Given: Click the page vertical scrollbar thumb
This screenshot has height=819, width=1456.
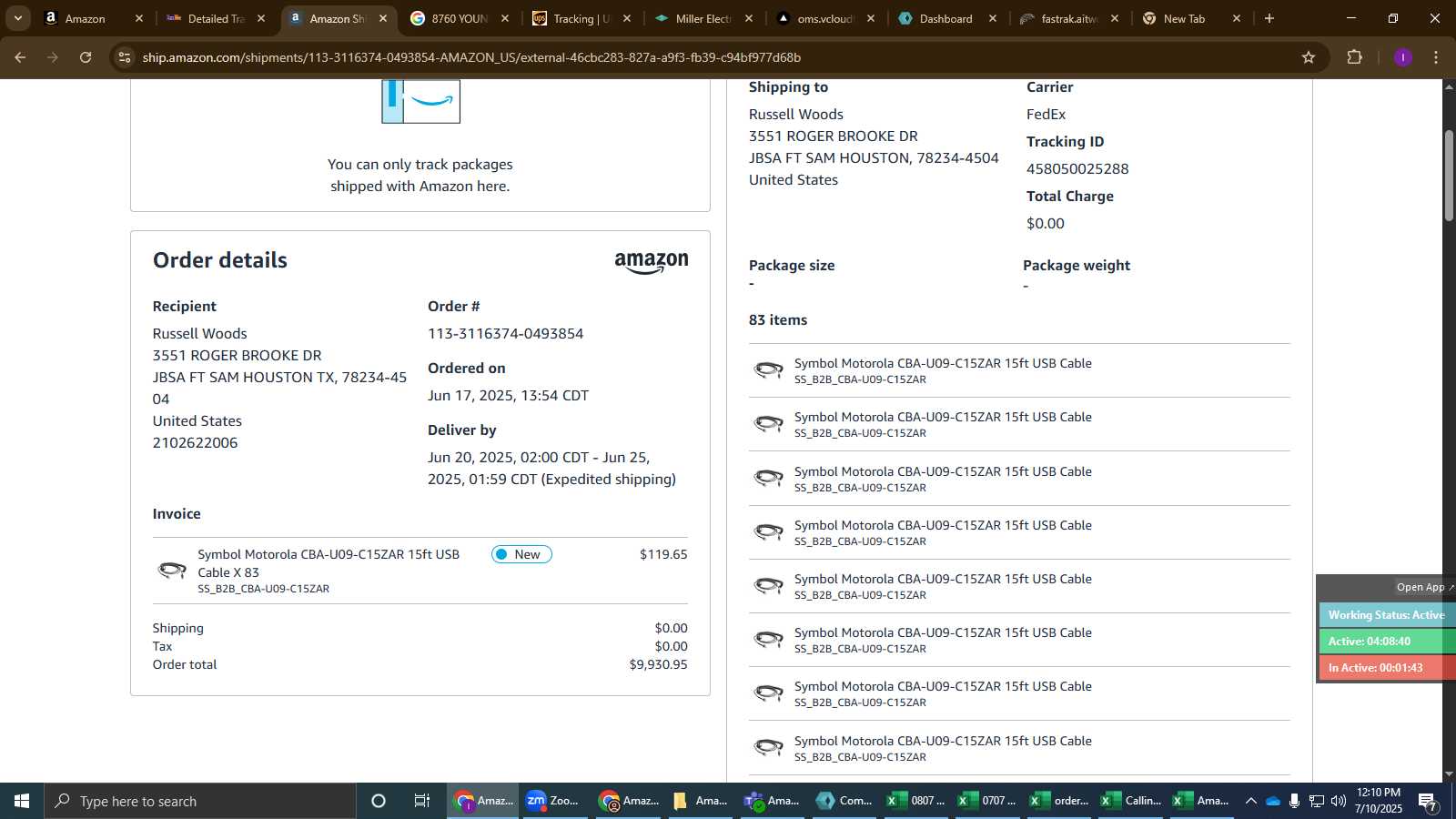Looking at the screenshot, I should [1449, 176].
